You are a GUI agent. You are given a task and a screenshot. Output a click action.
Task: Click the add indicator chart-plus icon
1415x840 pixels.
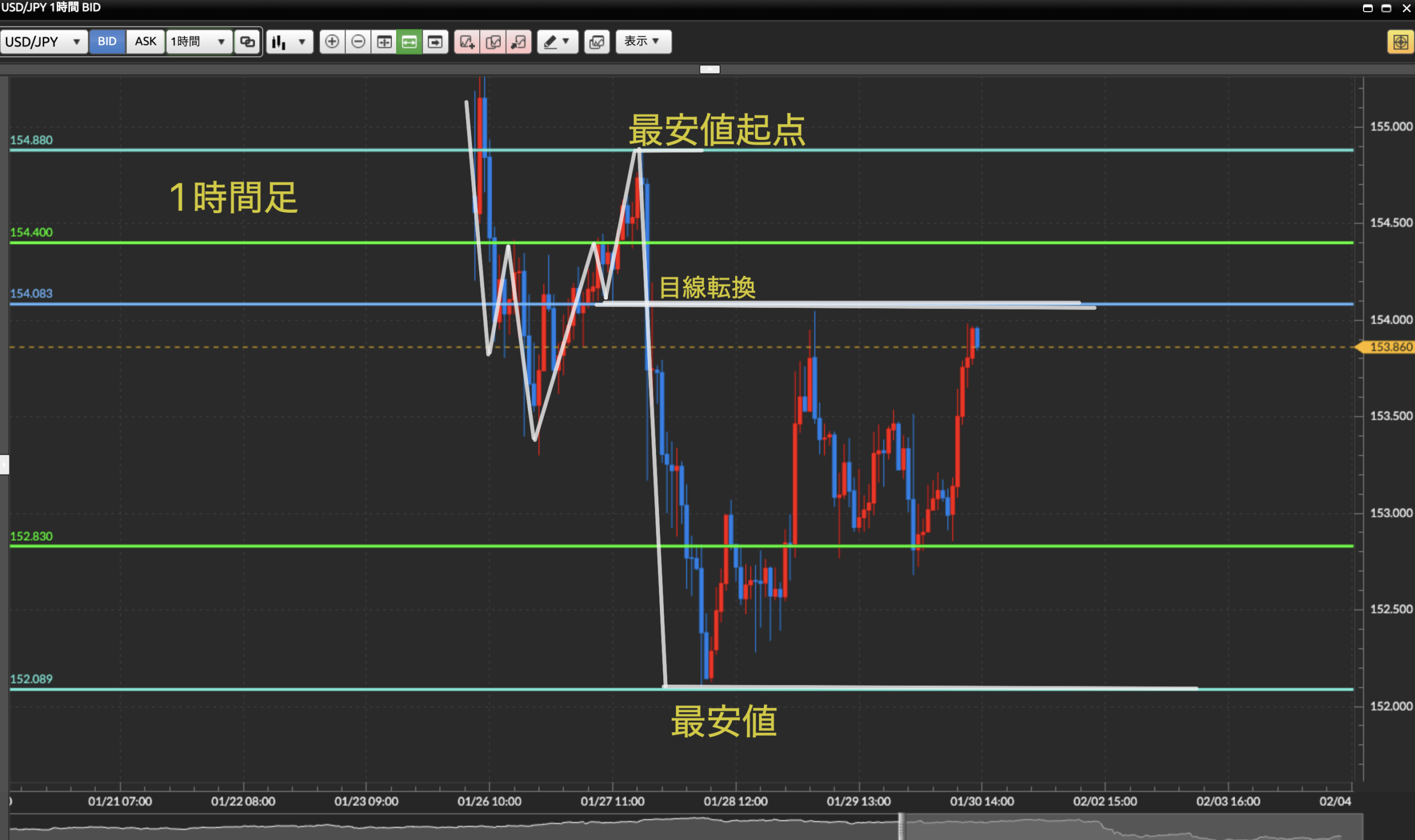click(x=467, y=41)
